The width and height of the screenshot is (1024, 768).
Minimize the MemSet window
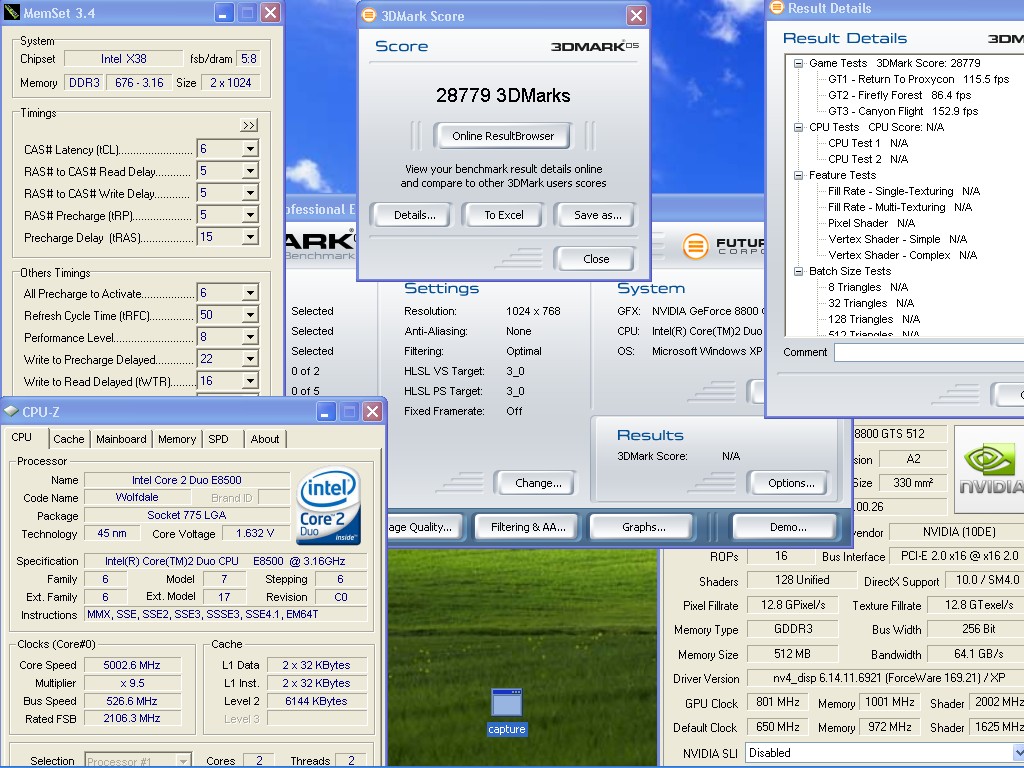click(223, 12)
